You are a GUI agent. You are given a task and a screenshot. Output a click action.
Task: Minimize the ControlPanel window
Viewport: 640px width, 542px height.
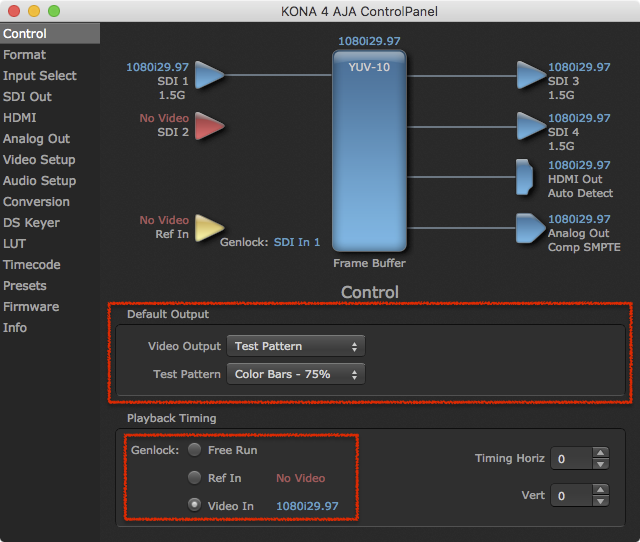pyautogui.click(x=34, y=11)
